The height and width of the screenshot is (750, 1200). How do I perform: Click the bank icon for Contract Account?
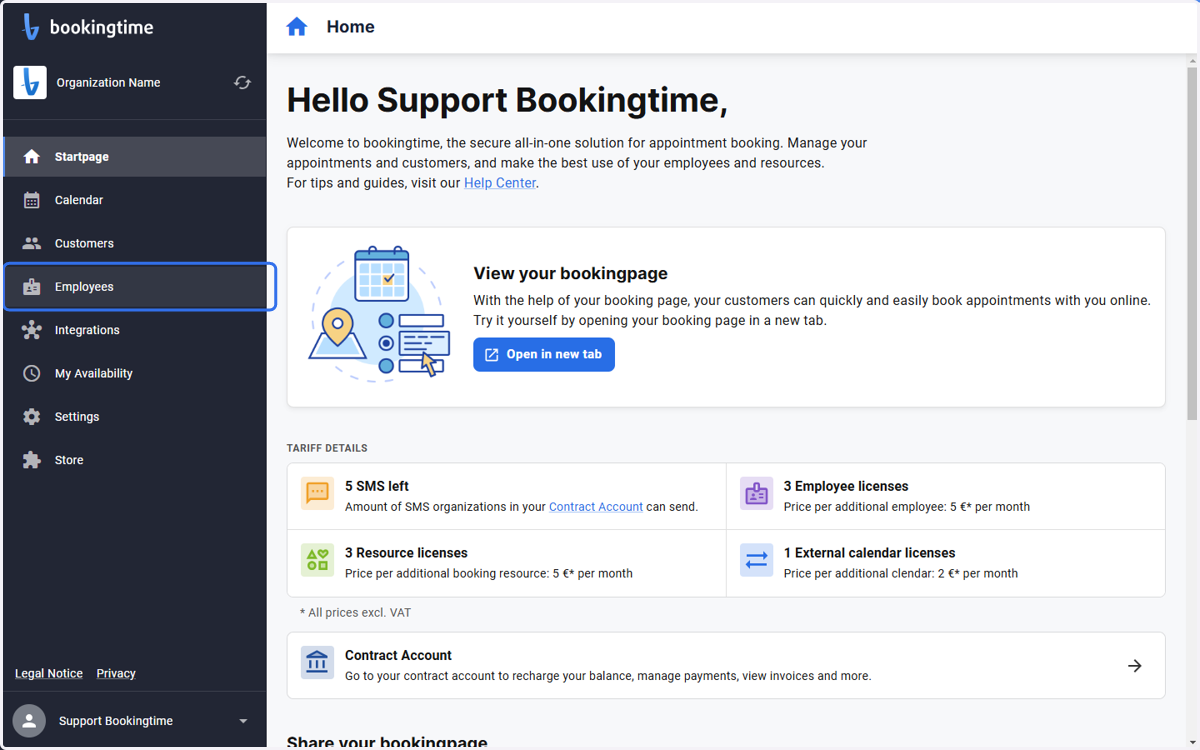pos(318,662)
